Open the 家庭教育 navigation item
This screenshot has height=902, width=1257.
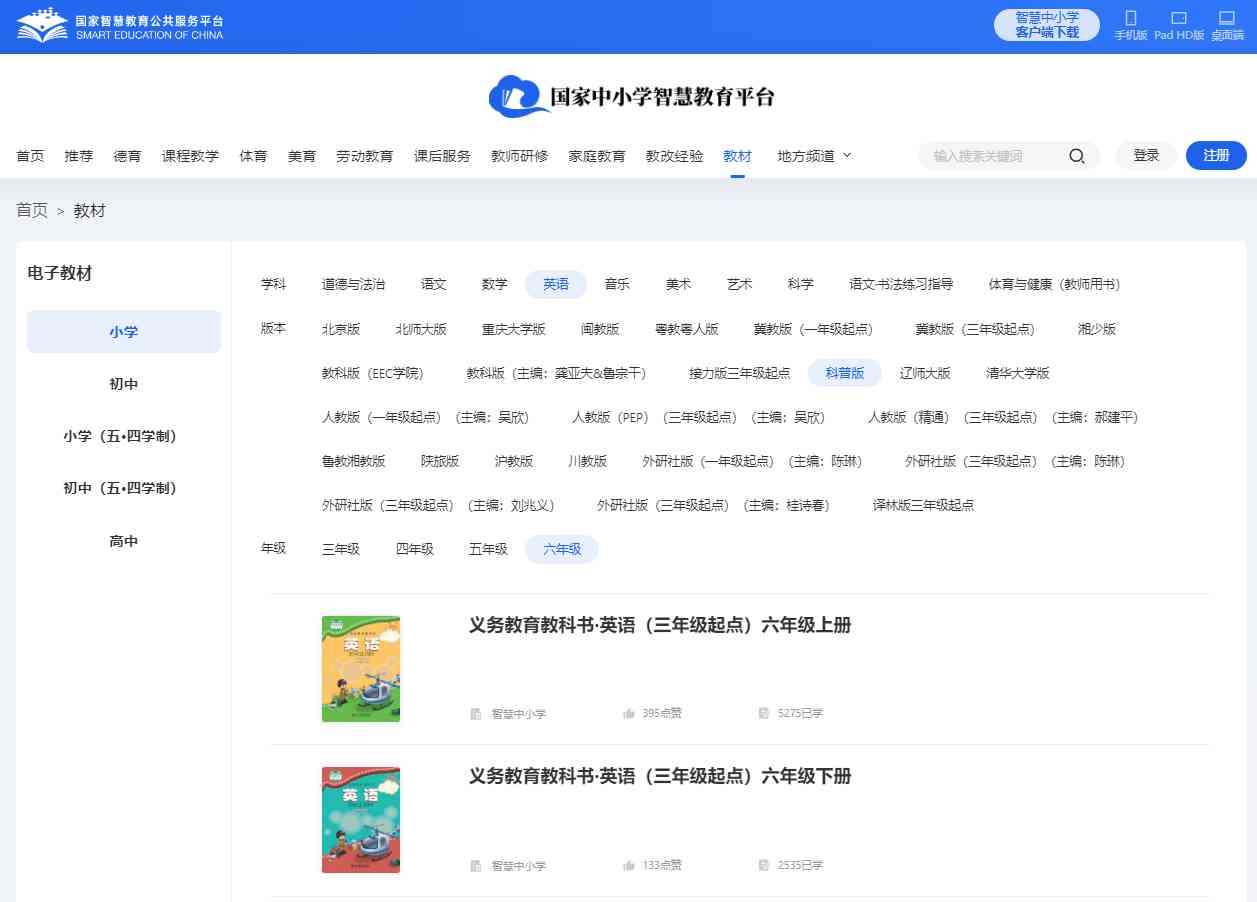pos(597,156)
